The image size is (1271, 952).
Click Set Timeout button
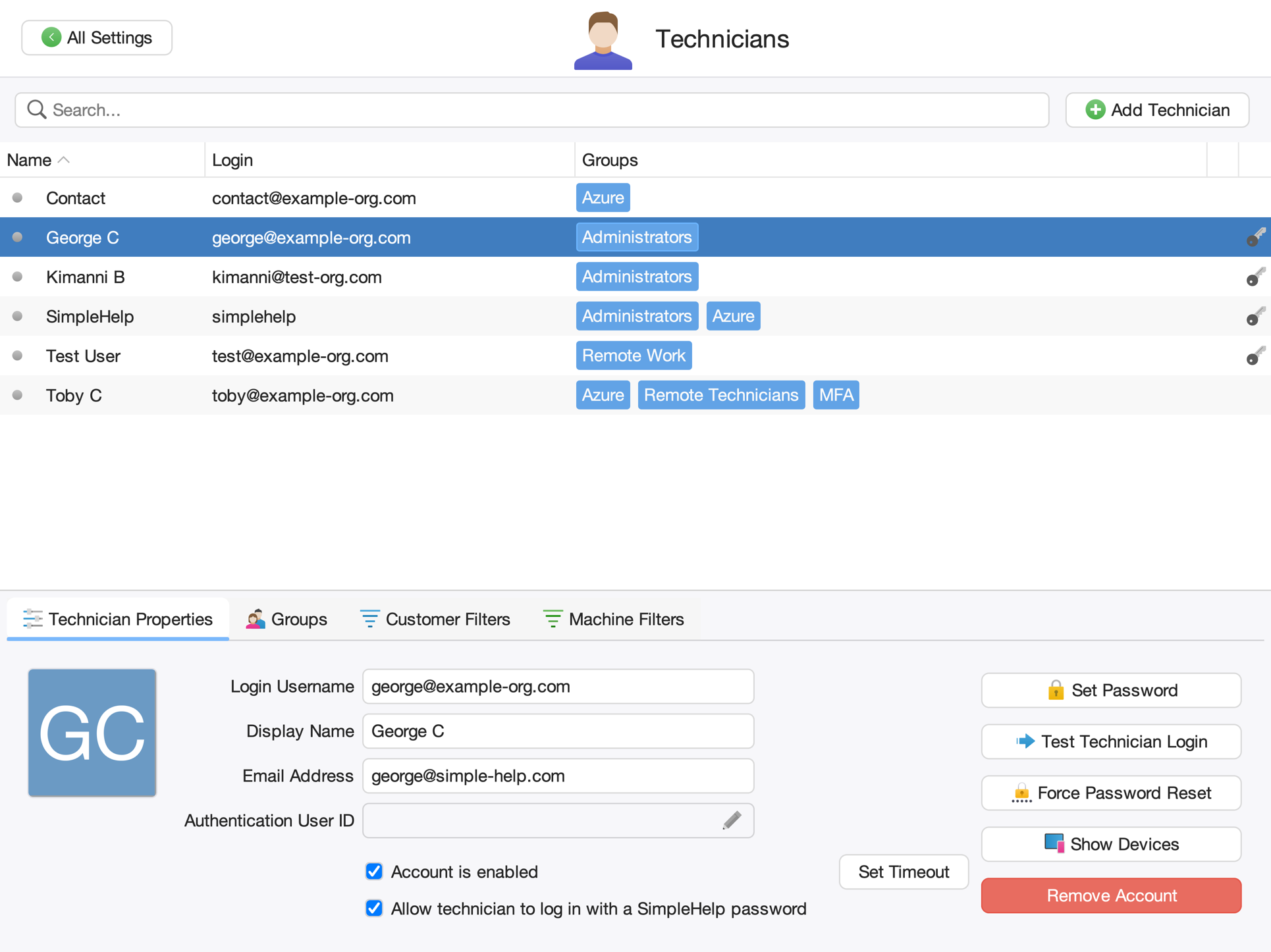click(904, 872)
